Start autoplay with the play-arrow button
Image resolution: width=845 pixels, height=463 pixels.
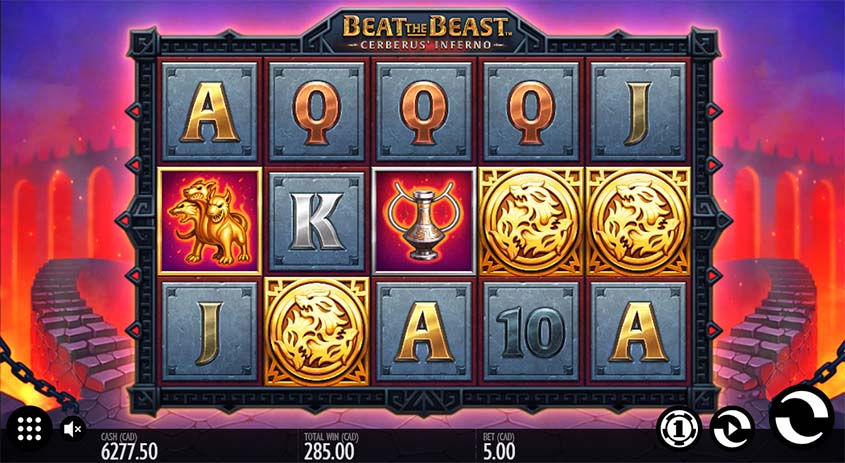pos(732,429)
